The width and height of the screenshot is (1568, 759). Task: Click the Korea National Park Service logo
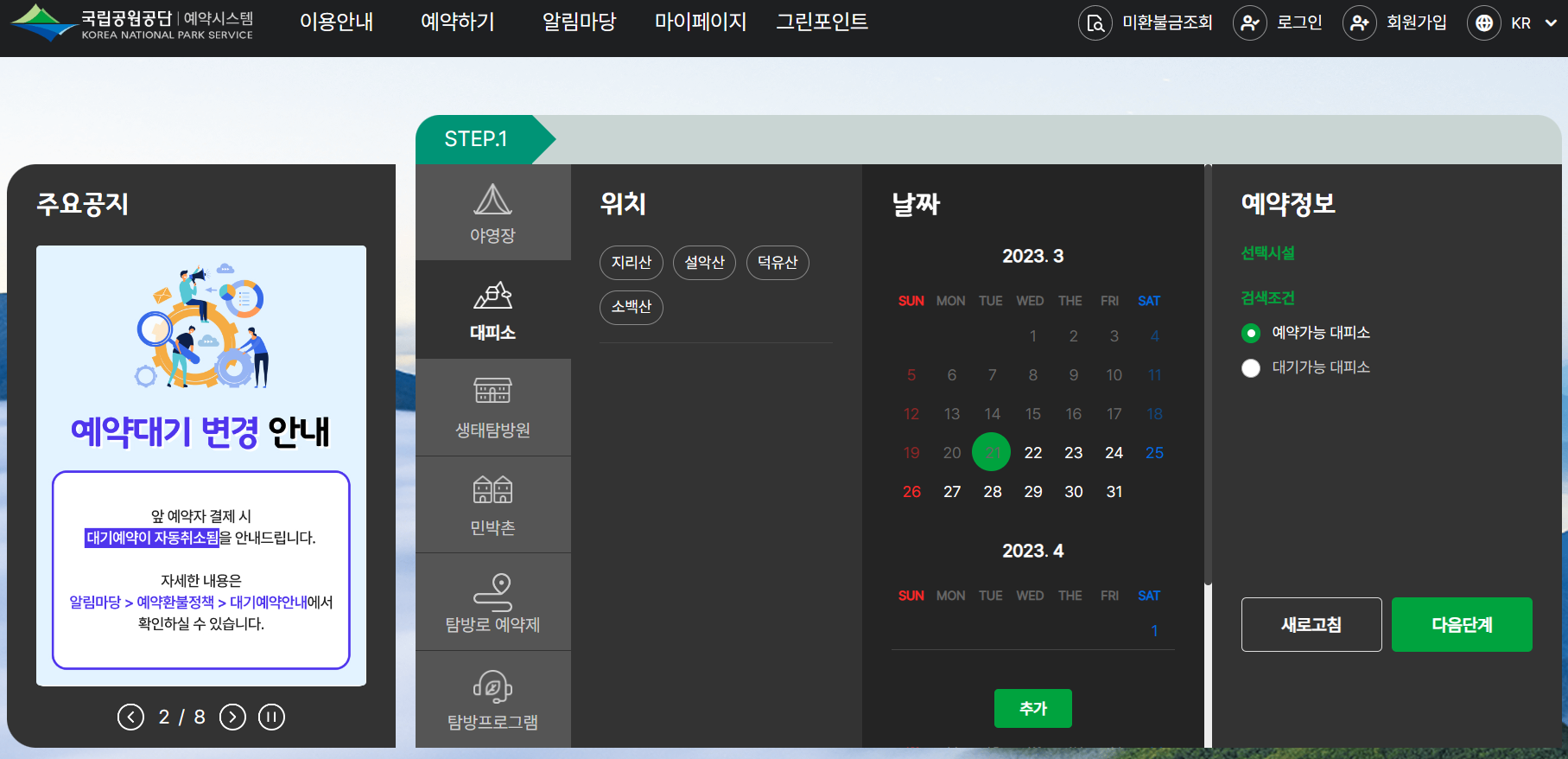(131, 23)
